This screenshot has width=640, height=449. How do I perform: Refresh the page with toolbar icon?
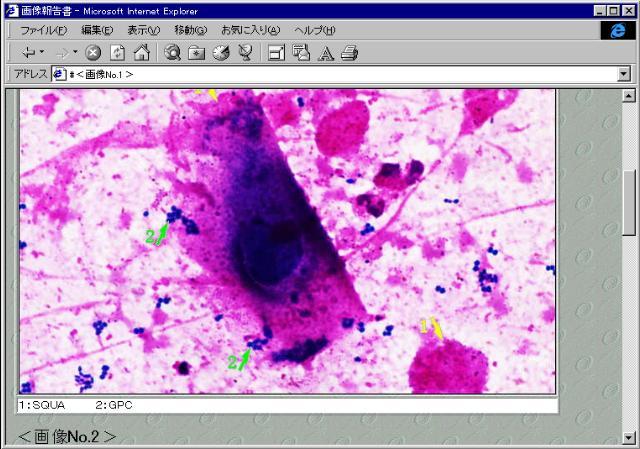(117, 52)
